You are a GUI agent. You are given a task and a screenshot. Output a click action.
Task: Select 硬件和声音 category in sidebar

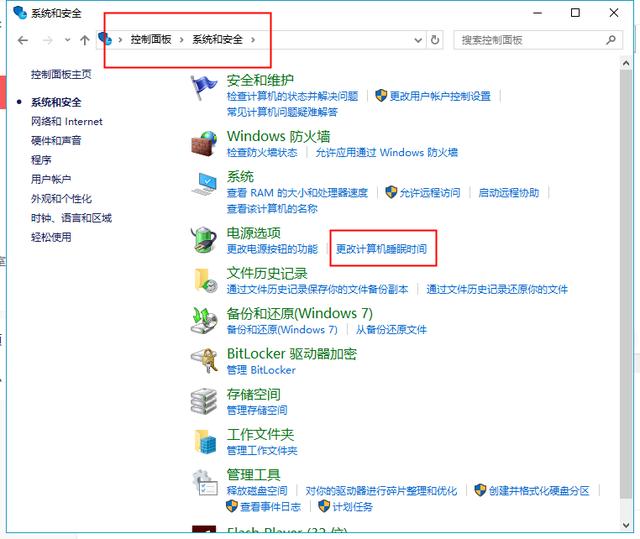(x=56, y=140)
